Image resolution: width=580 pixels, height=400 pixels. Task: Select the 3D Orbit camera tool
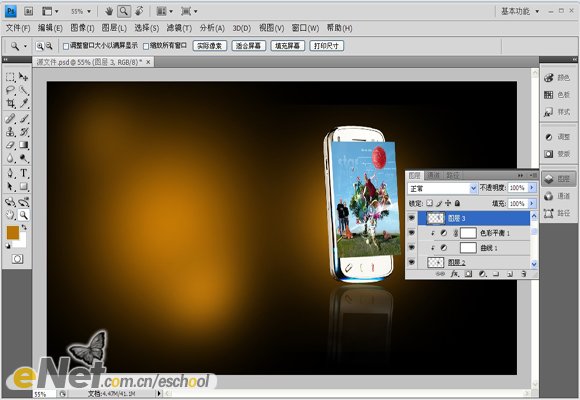point(24,202)
